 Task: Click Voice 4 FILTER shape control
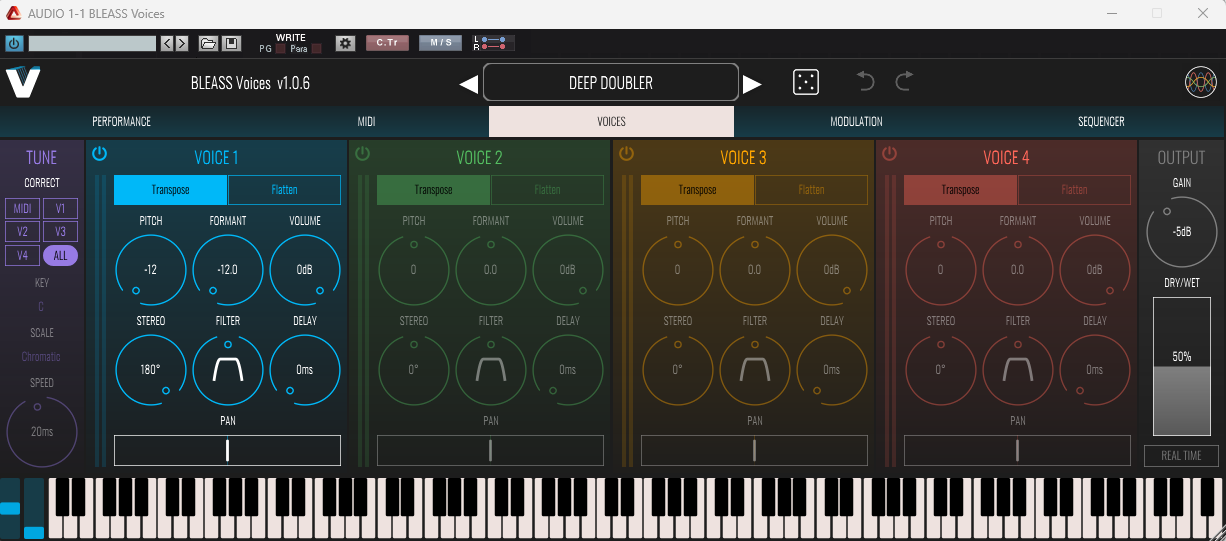click(1017, 369)
